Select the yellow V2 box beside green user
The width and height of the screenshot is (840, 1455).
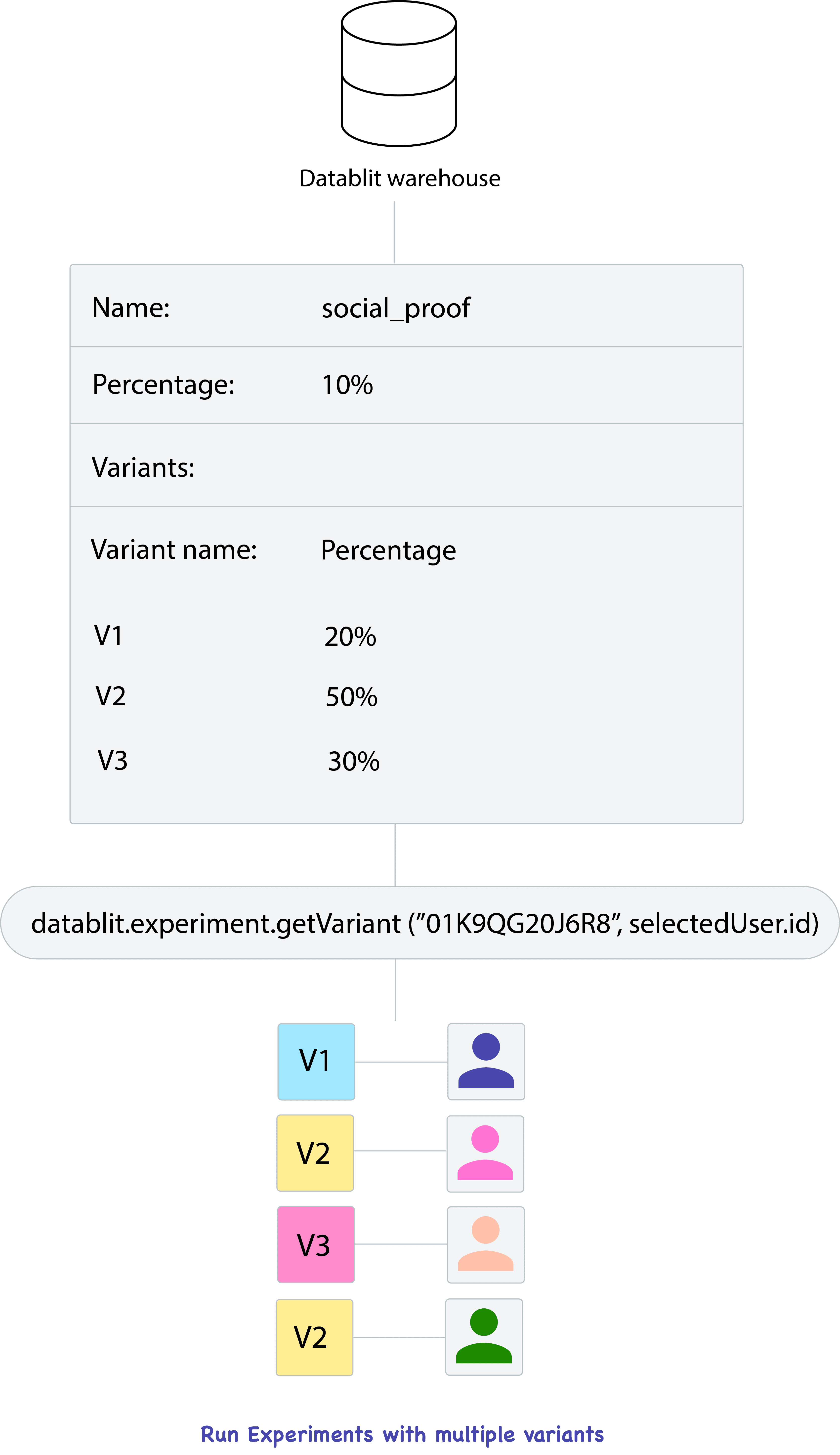(314, 1337)
